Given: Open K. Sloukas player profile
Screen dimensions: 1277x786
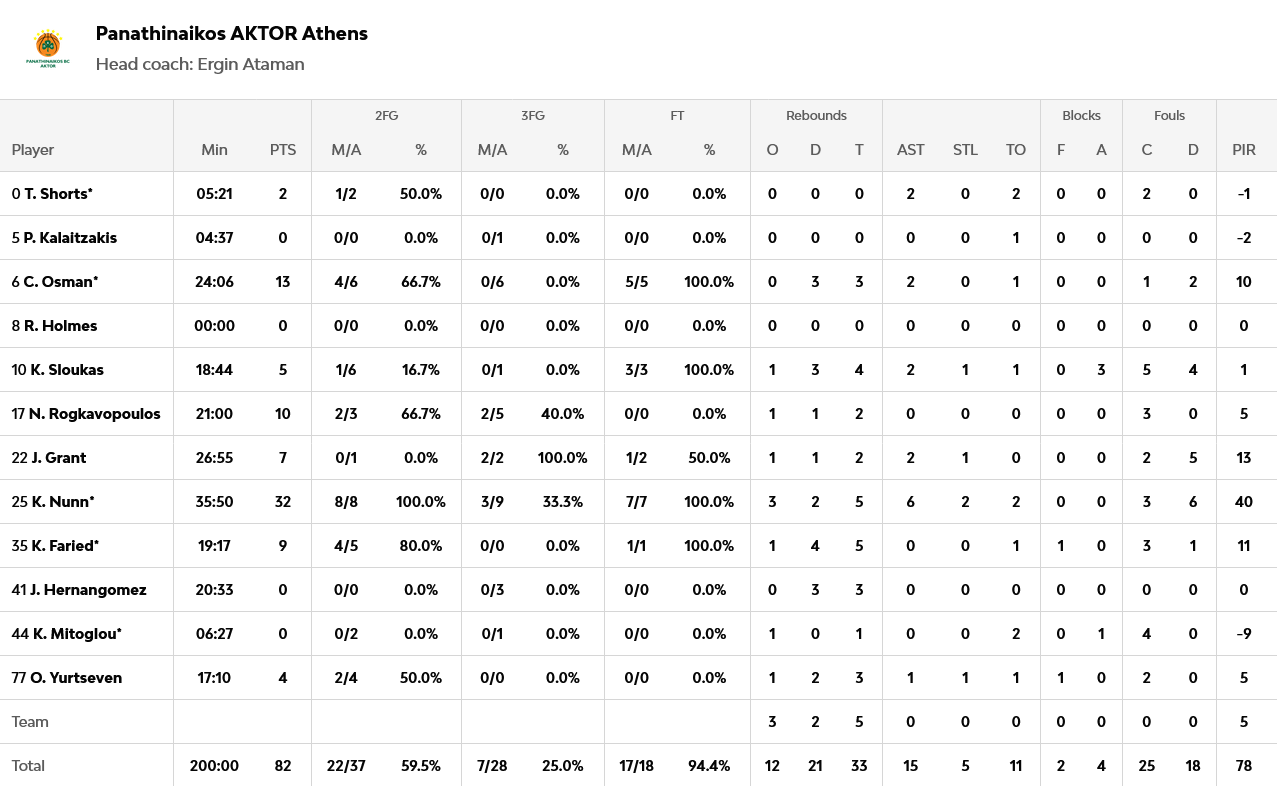Looking at the screenshot, I should click(x=67, y=370).
